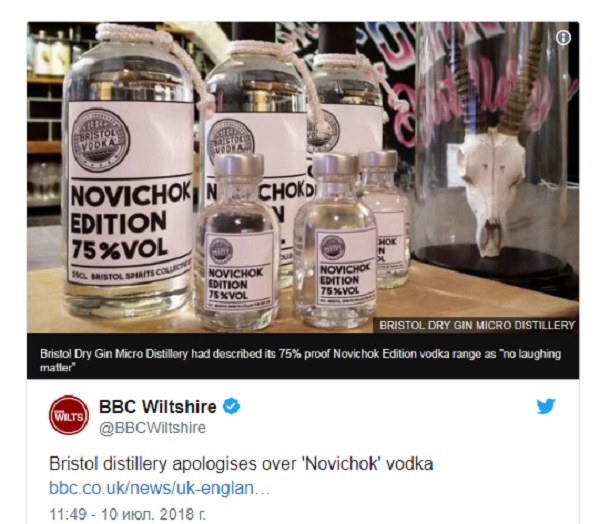Open the BBC Wilts profile avatar
Screen dimensions: 600x524
(68, 415)
